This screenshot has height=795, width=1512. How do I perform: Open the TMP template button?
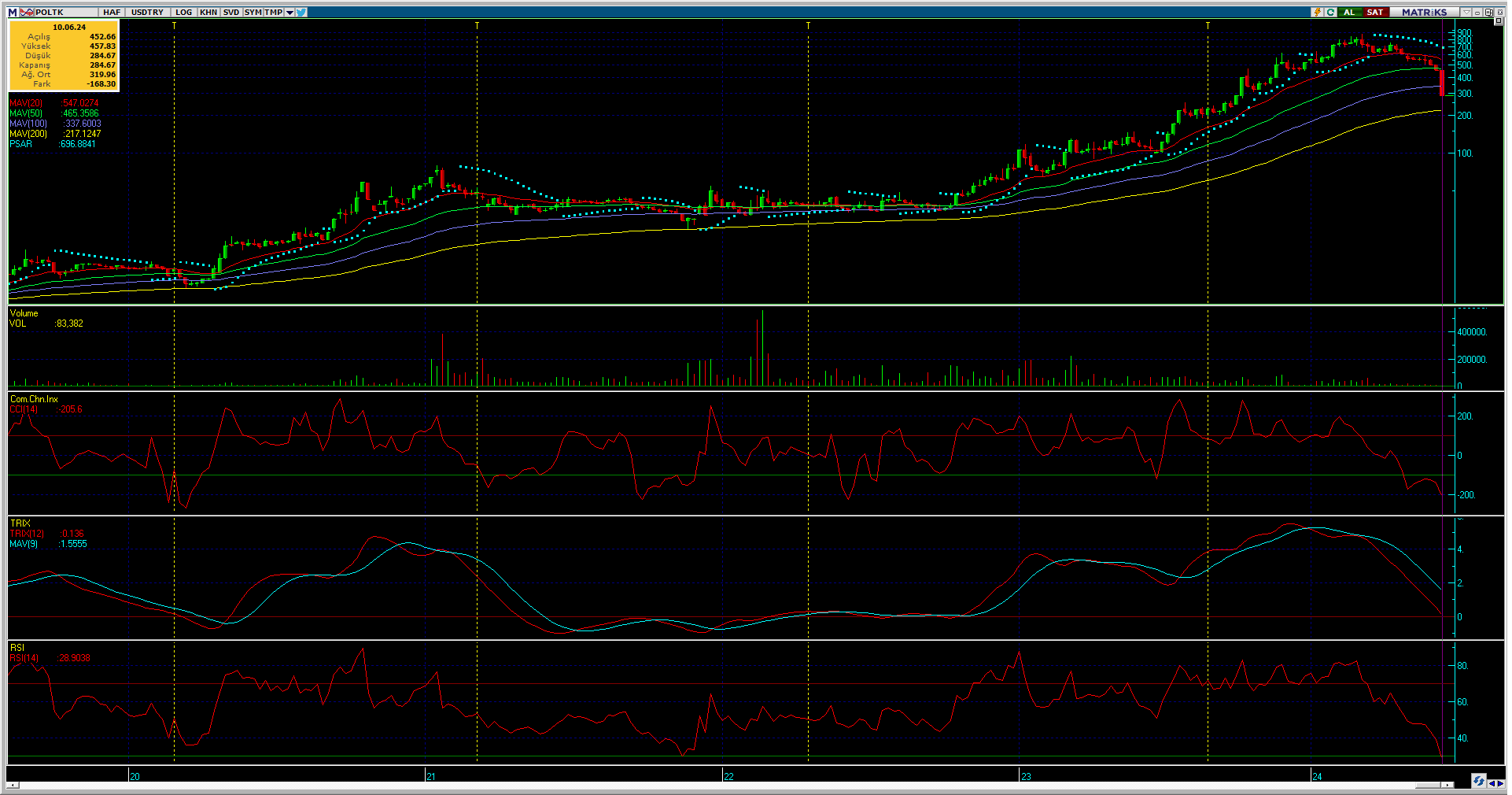pyautogui.click(x=273, y=13)
